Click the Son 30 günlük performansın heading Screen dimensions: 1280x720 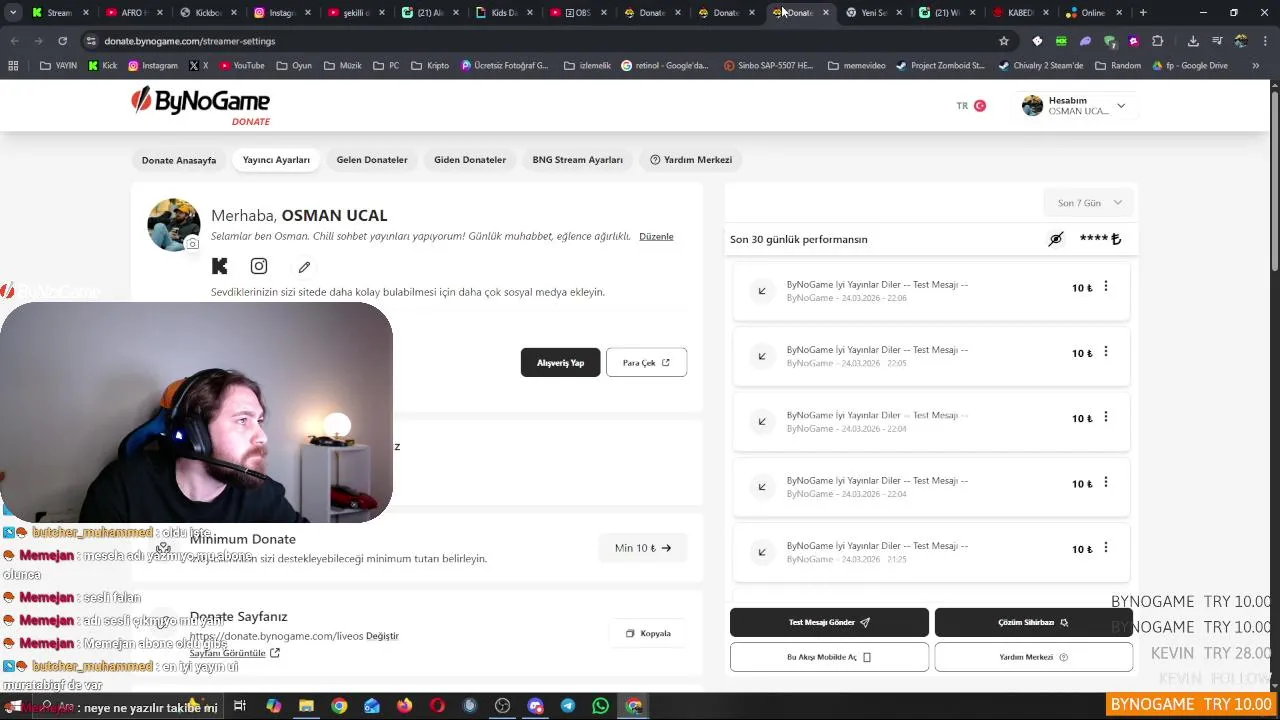coord(799,240)
